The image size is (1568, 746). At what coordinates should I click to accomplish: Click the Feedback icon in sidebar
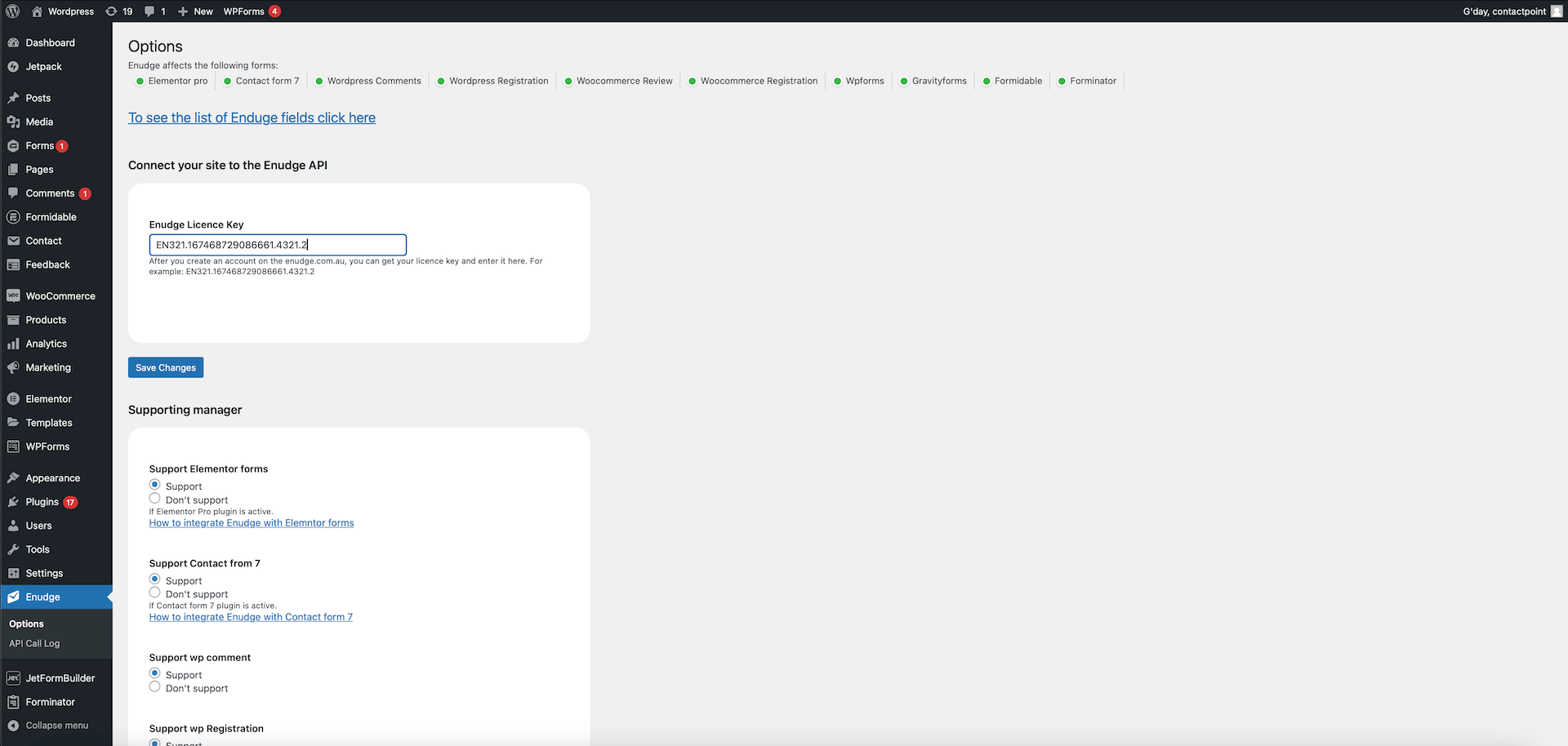coord(13,264)
